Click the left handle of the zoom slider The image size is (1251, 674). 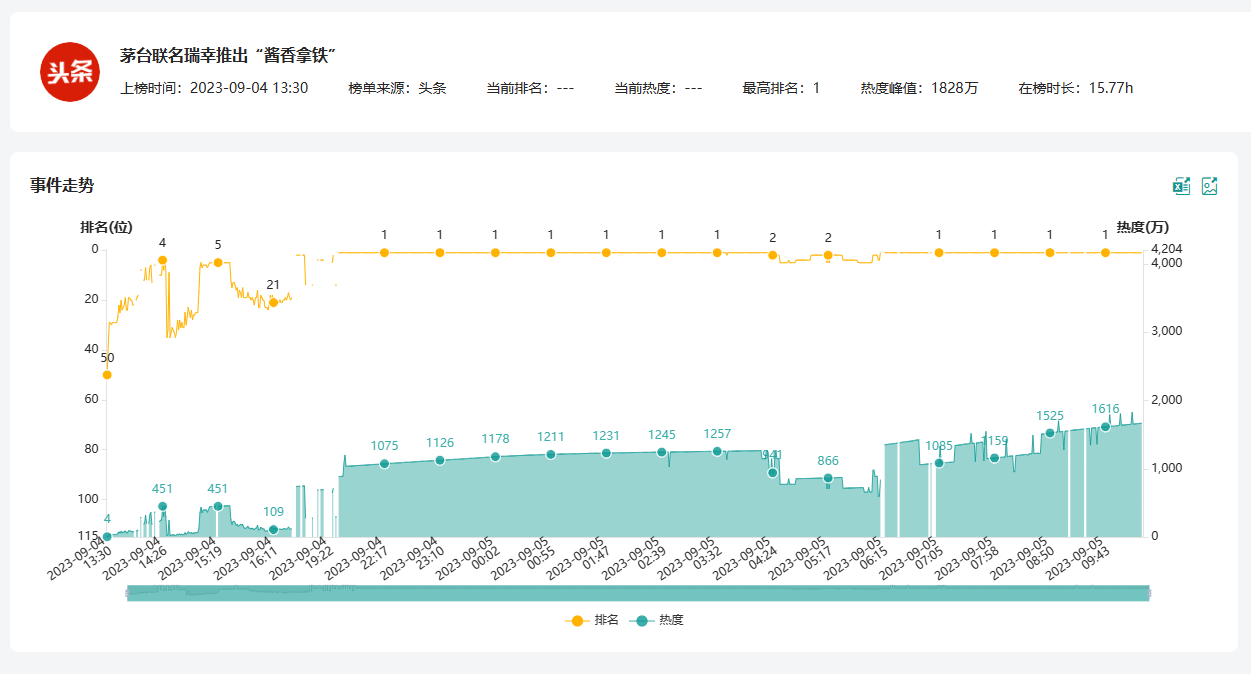pos(127,594)
